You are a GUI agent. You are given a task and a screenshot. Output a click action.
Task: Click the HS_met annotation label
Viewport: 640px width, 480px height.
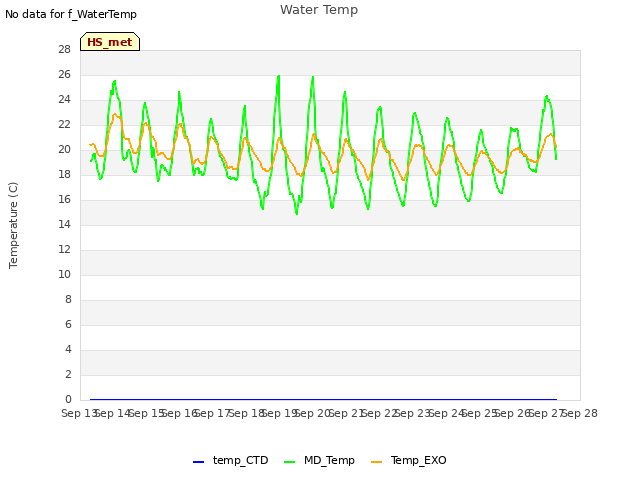tap(110, 42)
